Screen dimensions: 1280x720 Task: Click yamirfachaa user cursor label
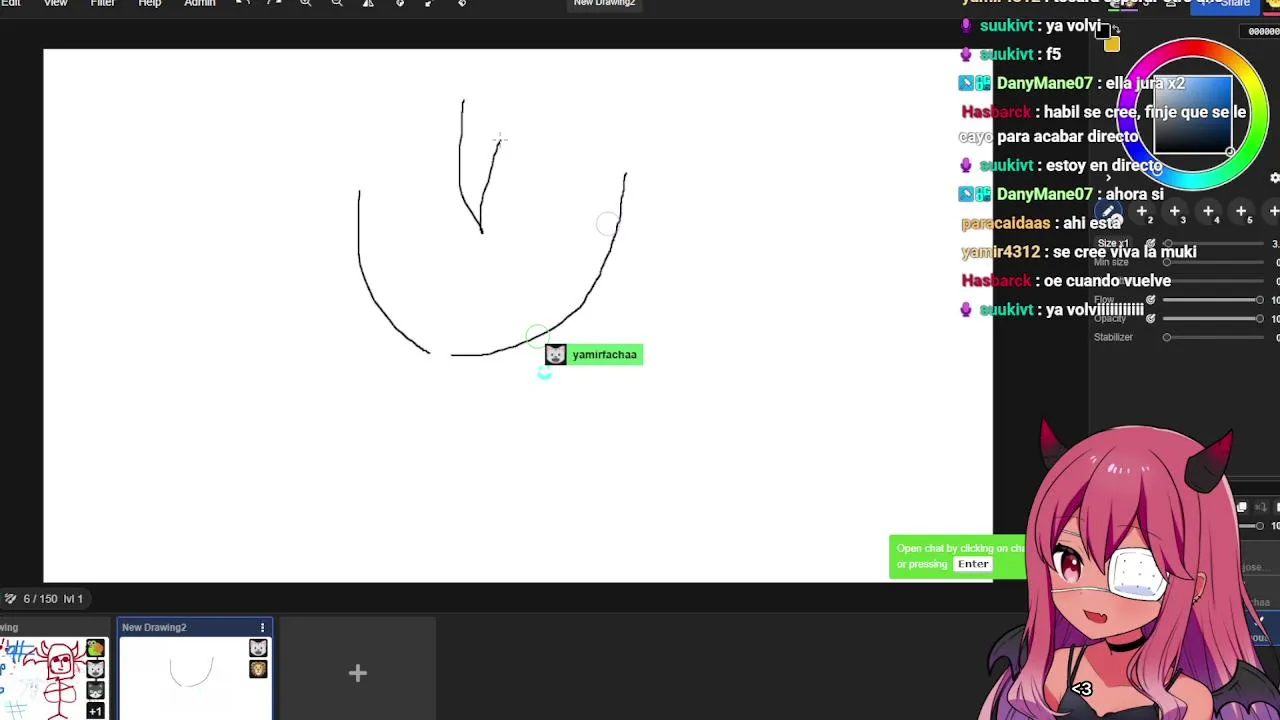pos(594,355)
